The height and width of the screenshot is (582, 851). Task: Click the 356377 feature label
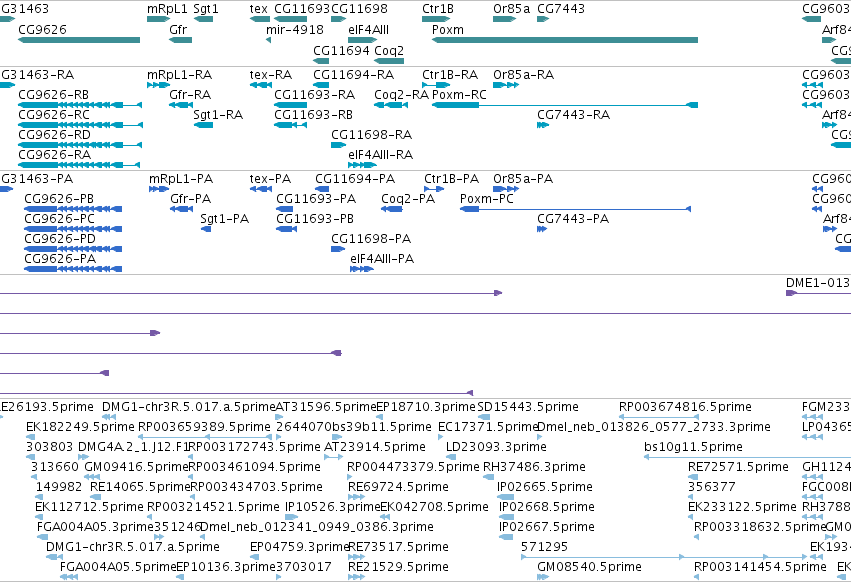pos(712,487)
